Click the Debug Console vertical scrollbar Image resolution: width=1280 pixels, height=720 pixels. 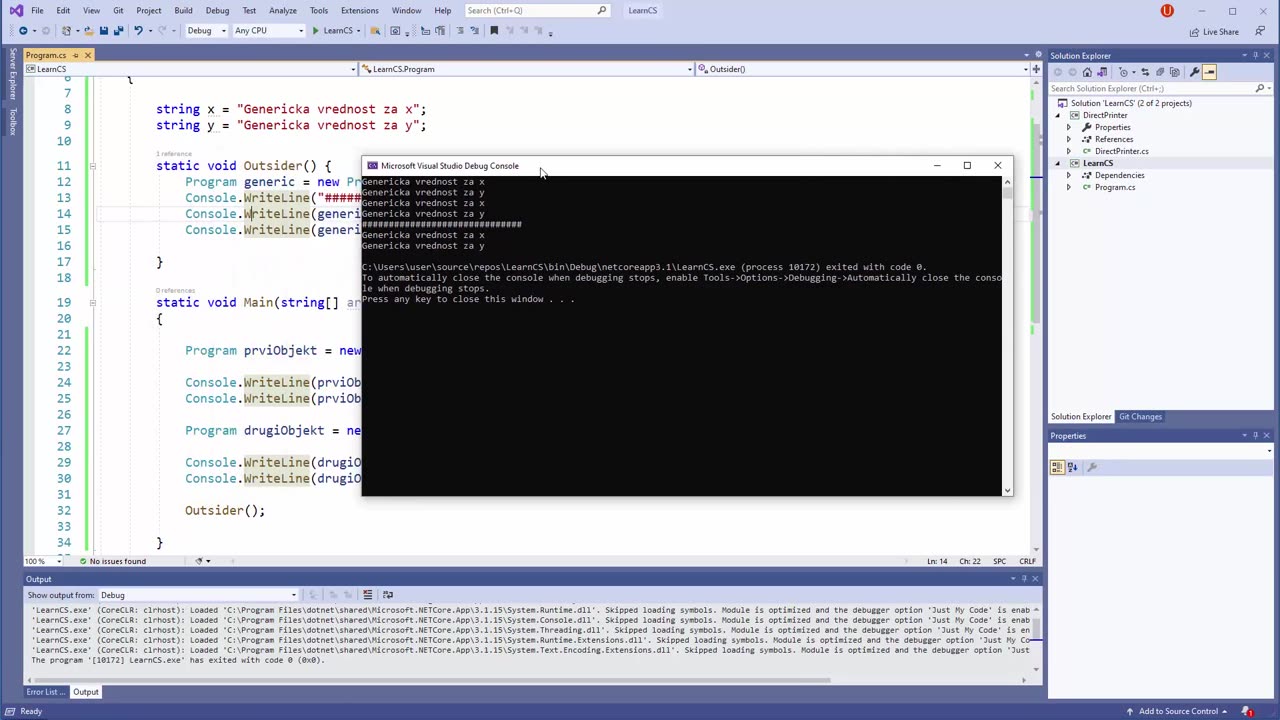(x=1007, y=336)
